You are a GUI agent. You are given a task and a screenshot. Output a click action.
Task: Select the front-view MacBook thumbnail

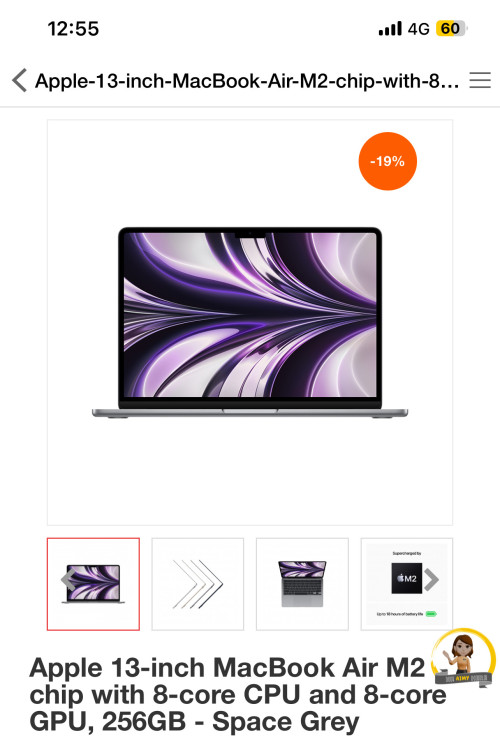pos(93,584)
